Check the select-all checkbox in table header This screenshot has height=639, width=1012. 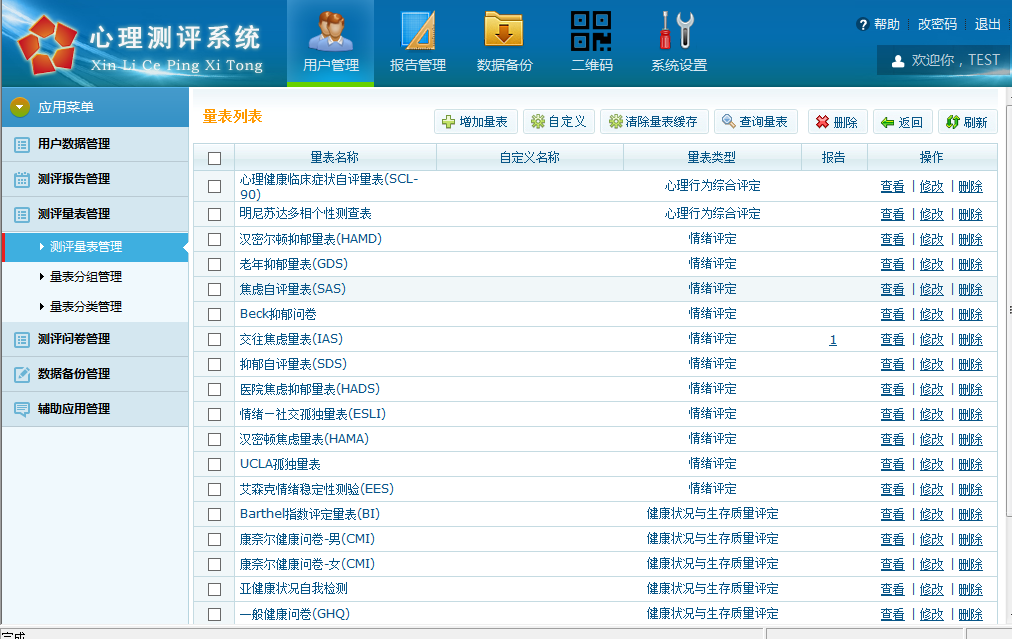214,158
